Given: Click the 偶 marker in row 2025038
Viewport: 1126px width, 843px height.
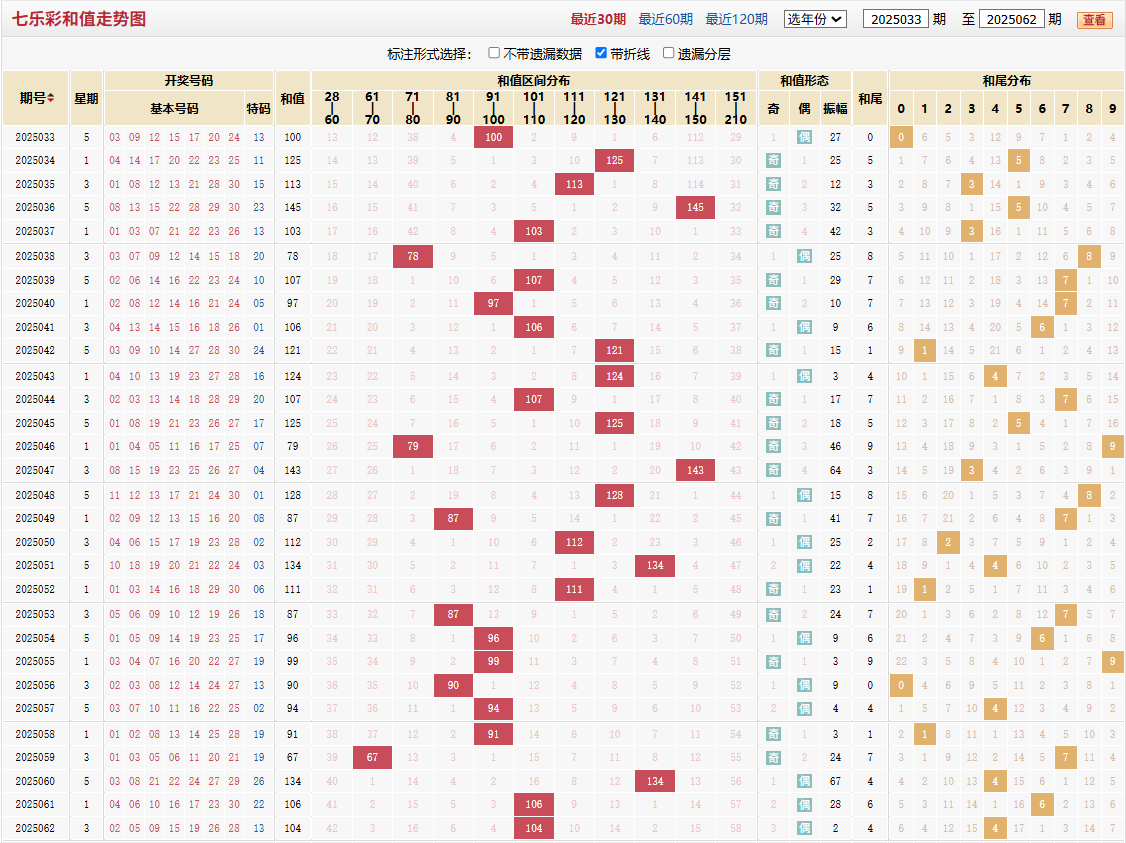Looking at the screenshot, I should coord(804,256).
